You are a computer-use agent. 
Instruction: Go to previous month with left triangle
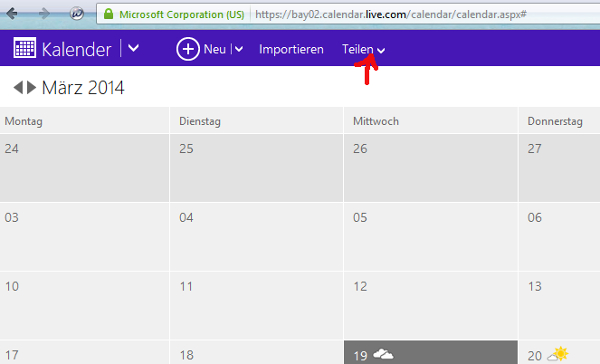point(18,88)
